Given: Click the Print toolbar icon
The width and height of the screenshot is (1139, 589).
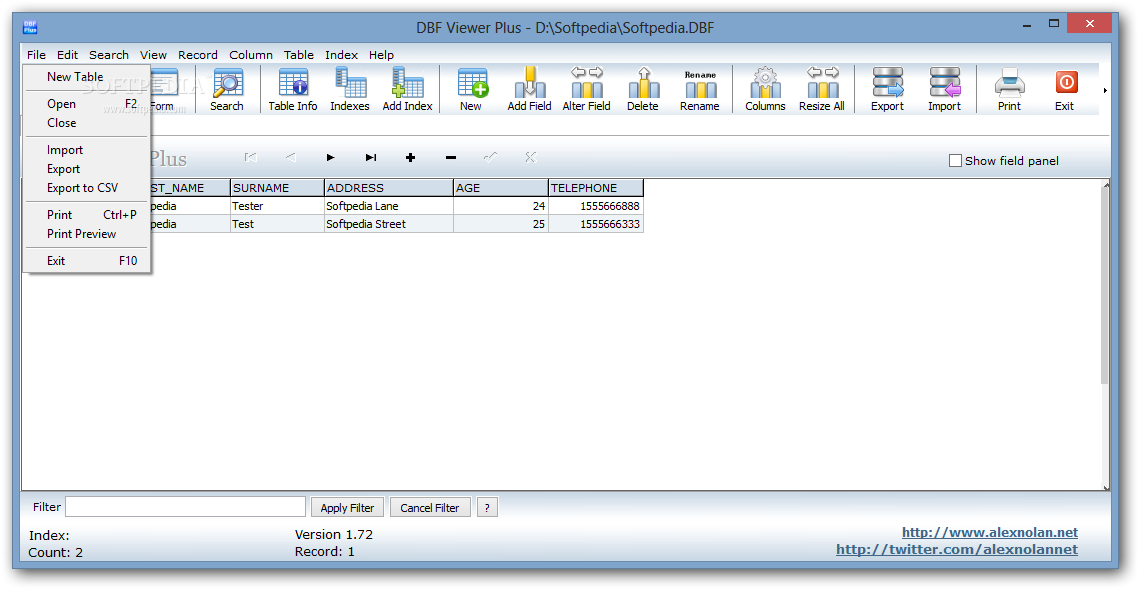Looking at the screenshot, I should (x=1009, y=89).
